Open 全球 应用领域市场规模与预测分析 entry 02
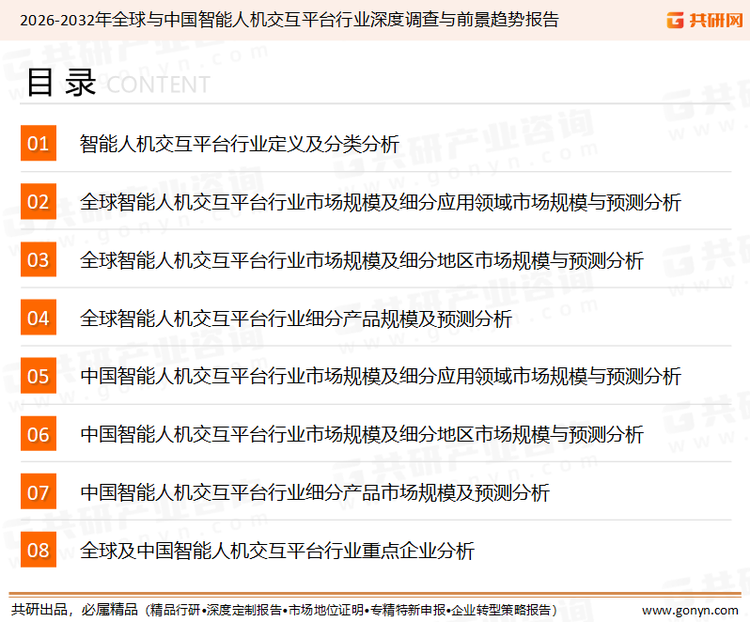The height and width of the screenshot is (622, 750). tap(381, 202)
